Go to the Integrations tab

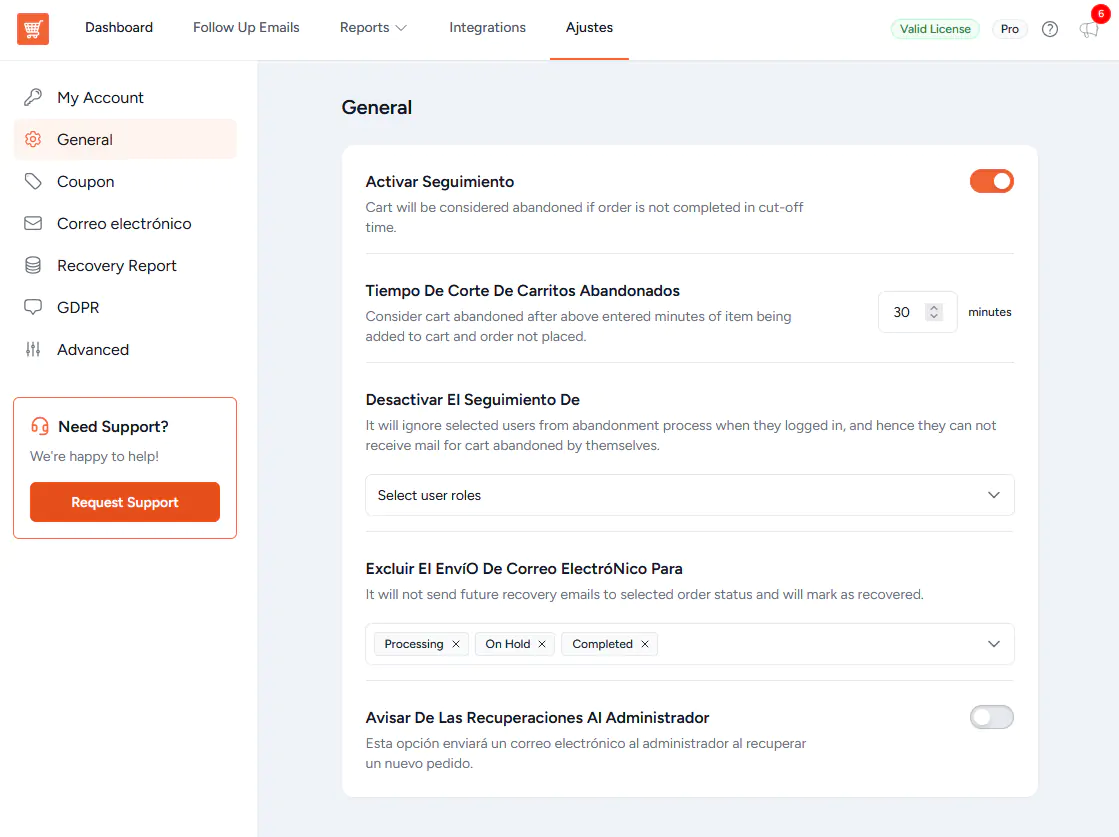coord(487,28)
